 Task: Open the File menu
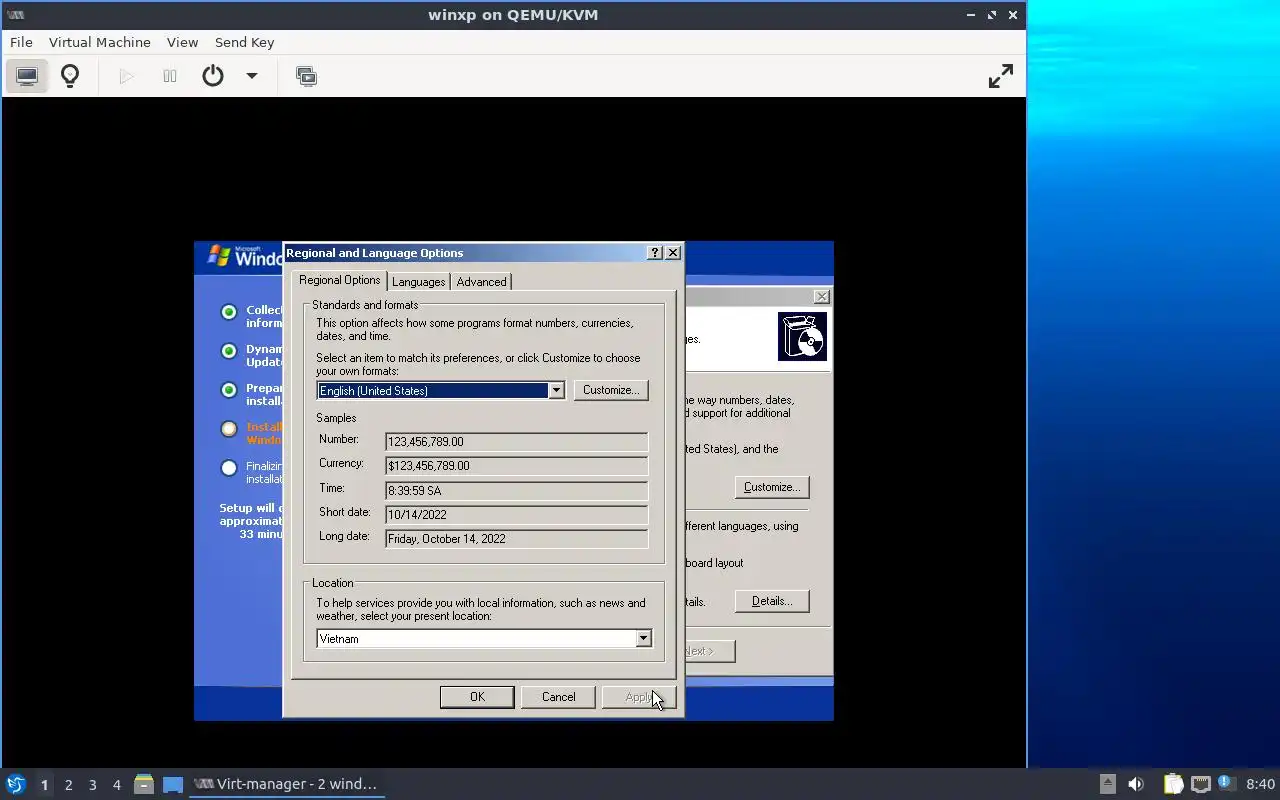(x=21, y=42)
